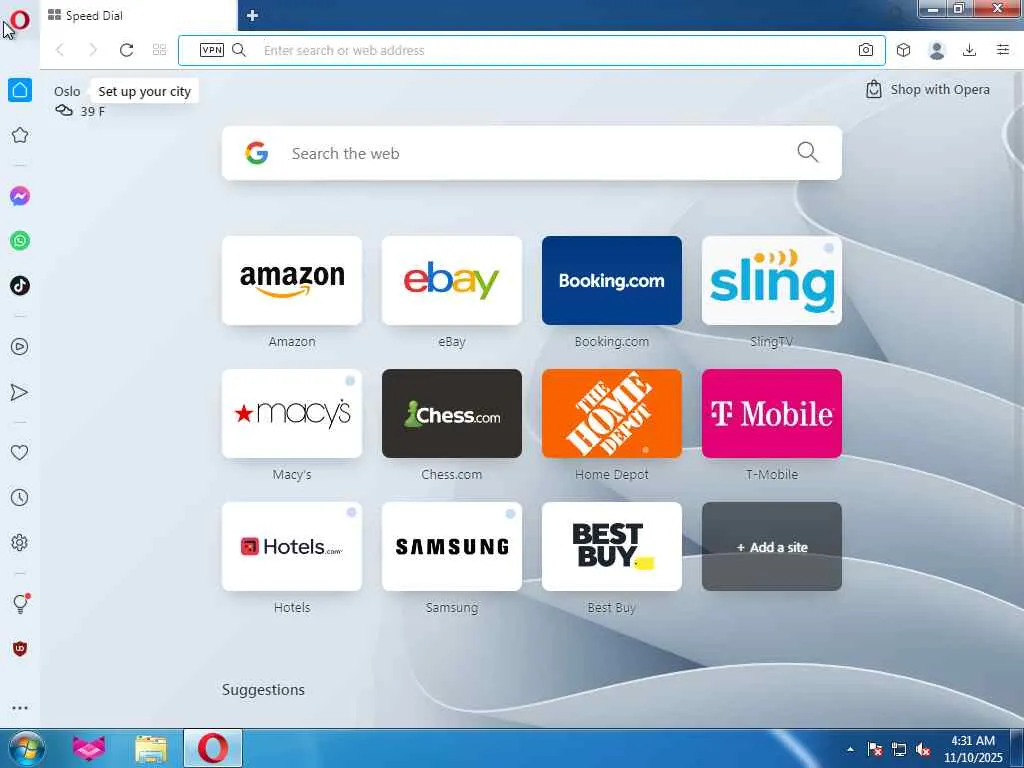Open the pink fox app in taskbar

coord(89,748)
